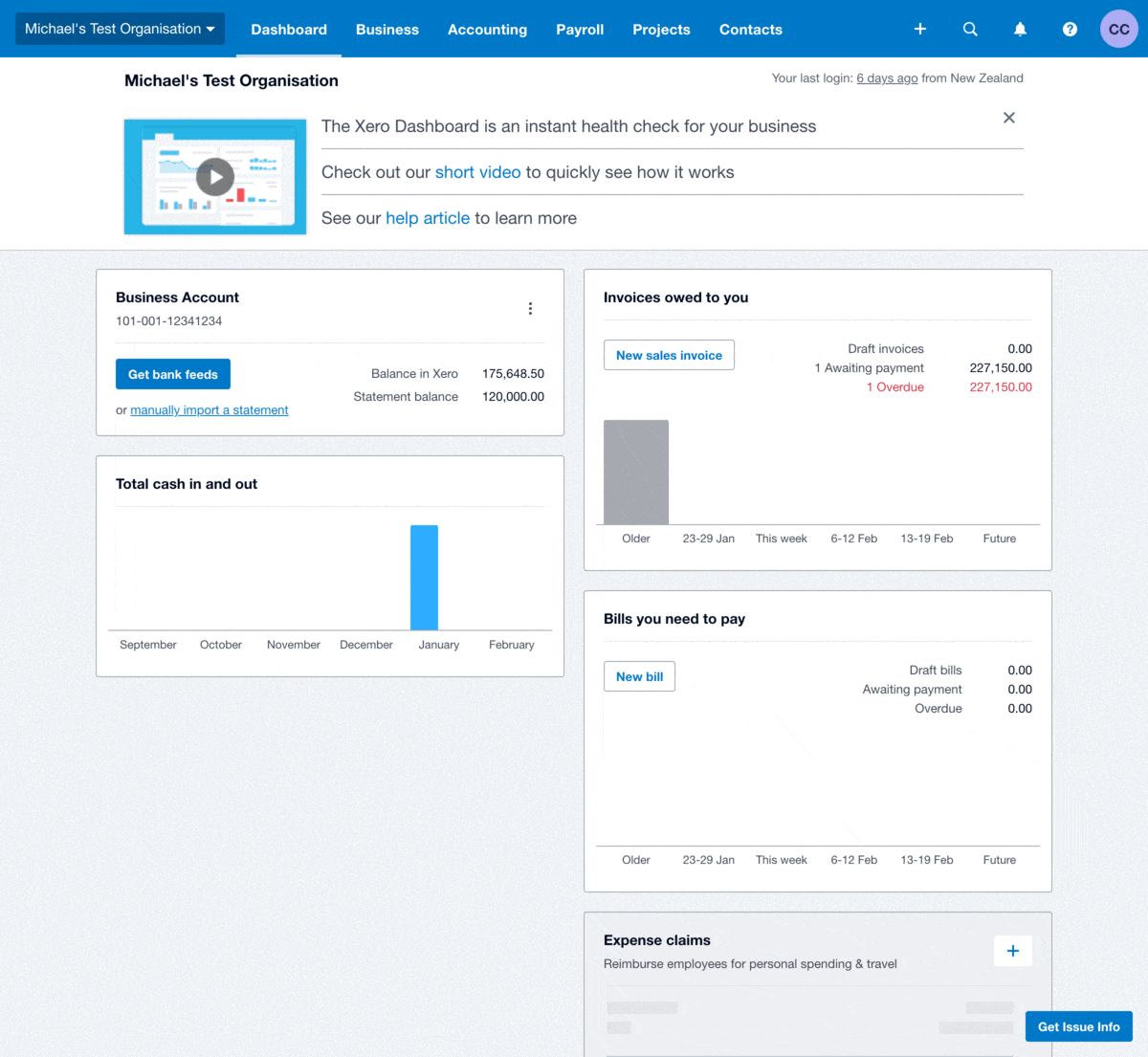Viewport: 1148px width, 1057px height.
Task: Click the New sales invoice button
Action: [669, 355]
